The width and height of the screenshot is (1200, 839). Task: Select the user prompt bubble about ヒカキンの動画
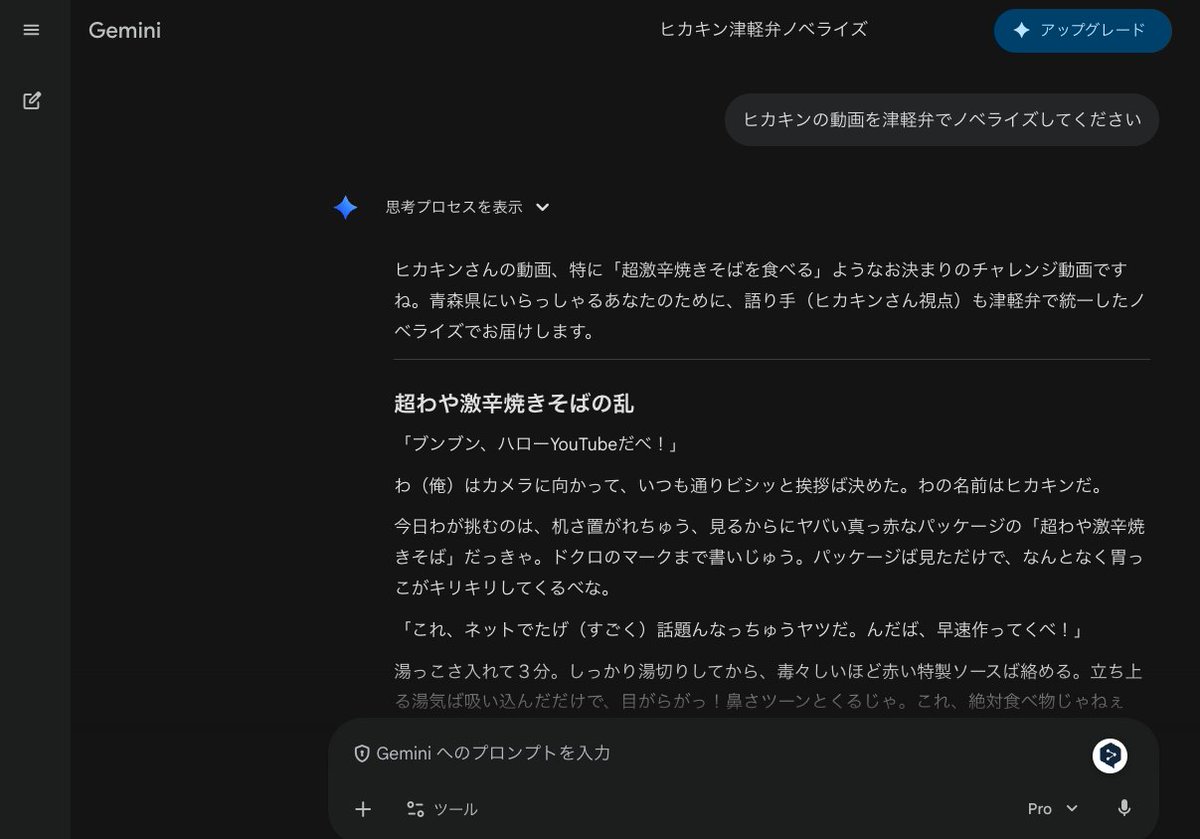(941, 120)
